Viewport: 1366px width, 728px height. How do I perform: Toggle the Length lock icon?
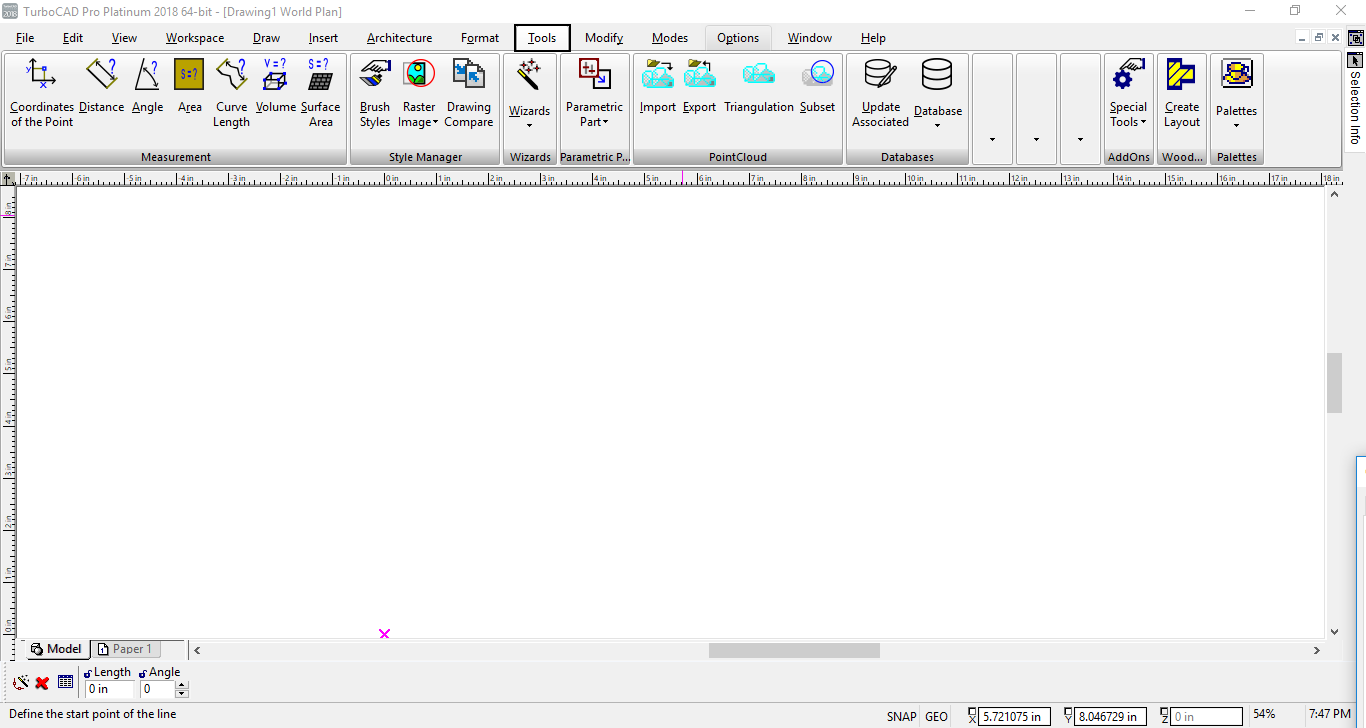point(89,673)
